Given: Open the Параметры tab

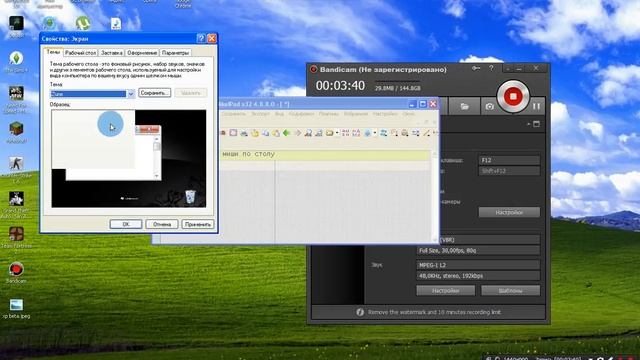Looking at the screenshot, I should click(175, 53).
